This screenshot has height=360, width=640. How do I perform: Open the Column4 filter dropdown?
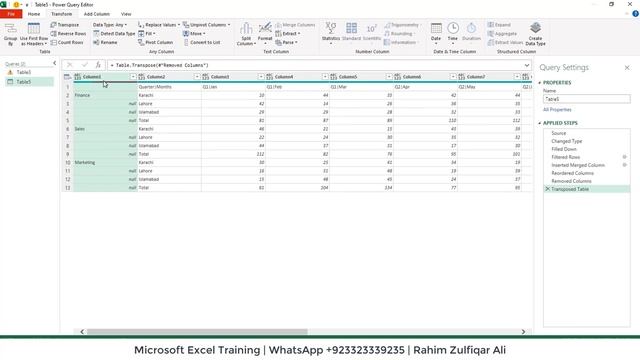325,77
